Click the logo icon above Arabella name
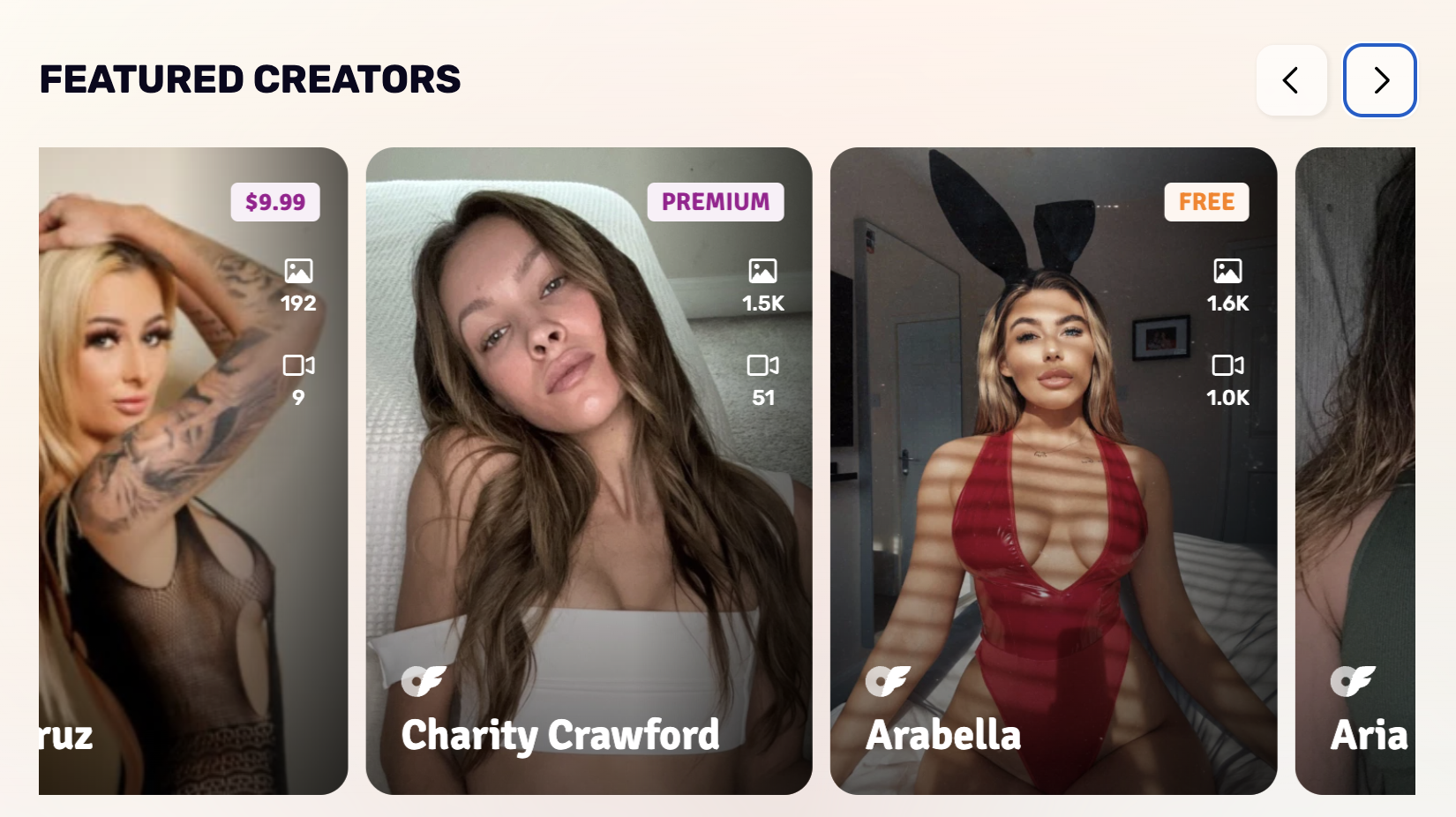 [888, 680]
